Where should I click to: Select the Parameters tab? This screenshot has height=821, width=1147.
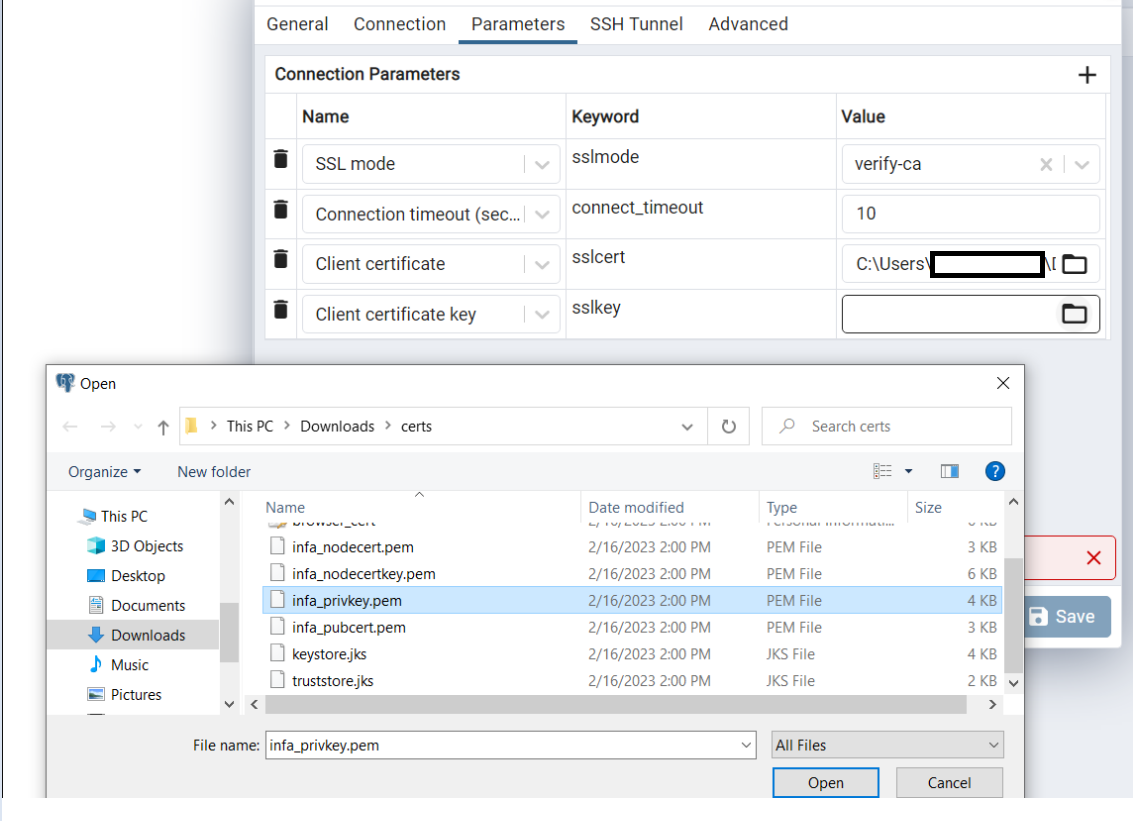tap(518, 24)
